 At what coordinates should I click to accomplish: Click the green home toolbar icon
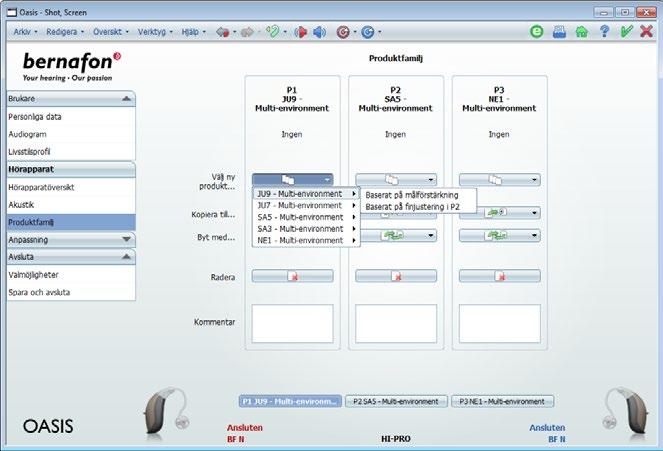click(582, 32)
